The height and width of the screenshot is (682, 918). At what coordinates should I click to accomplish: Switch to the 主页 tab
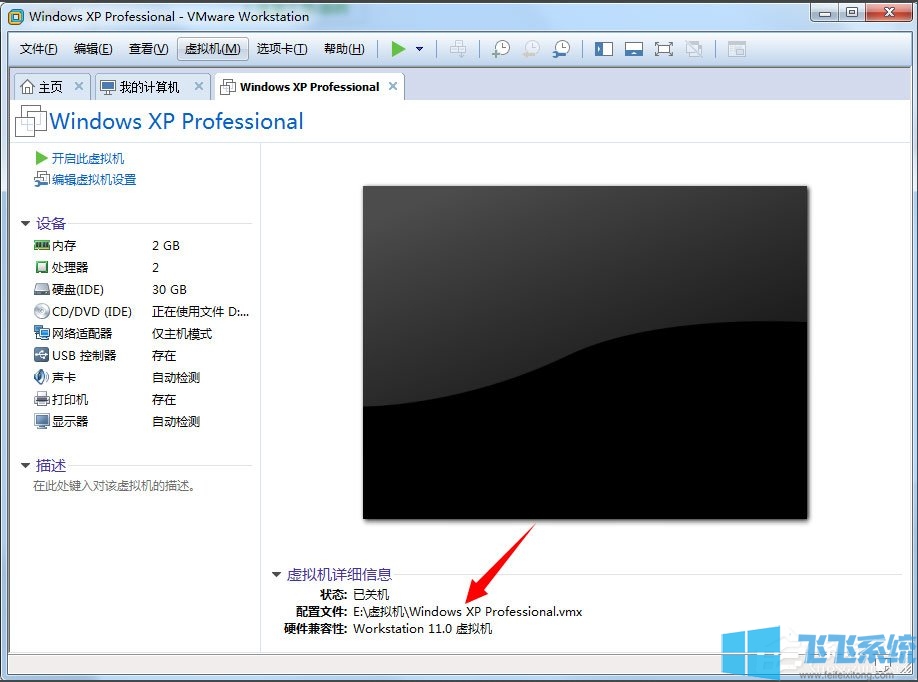[52, 86]
